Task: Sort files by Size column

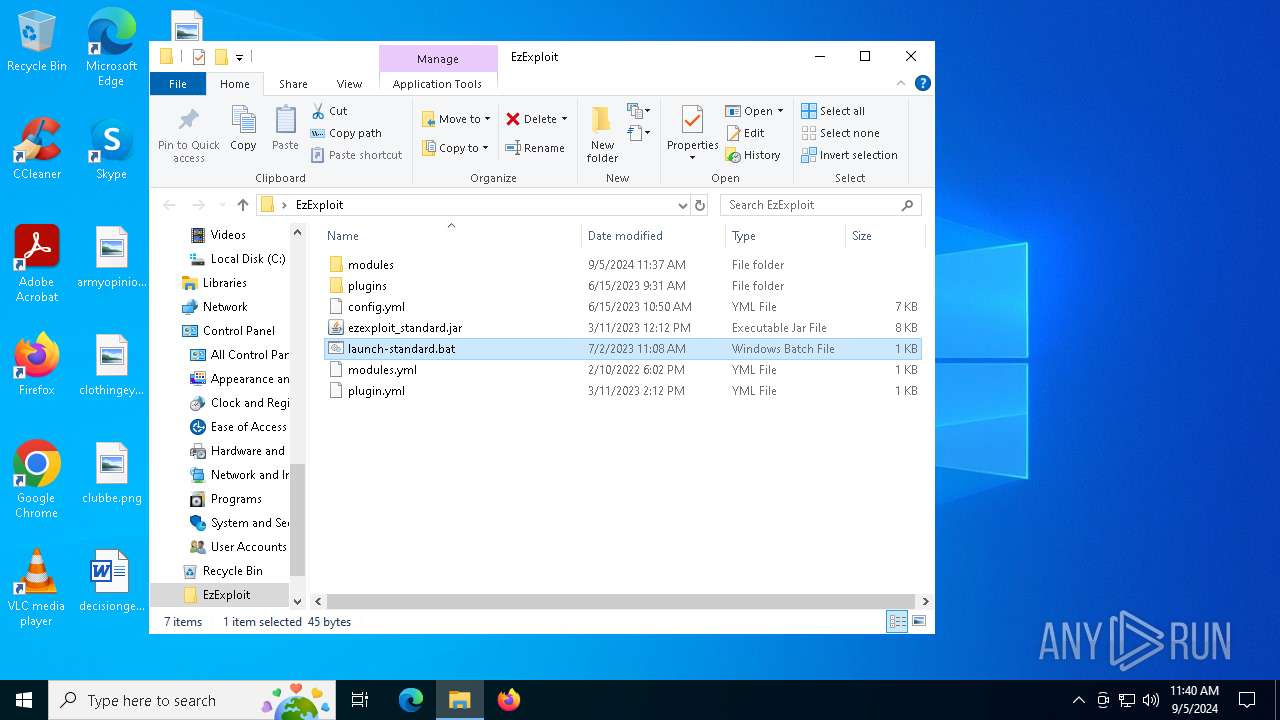Action: (885, 236)
